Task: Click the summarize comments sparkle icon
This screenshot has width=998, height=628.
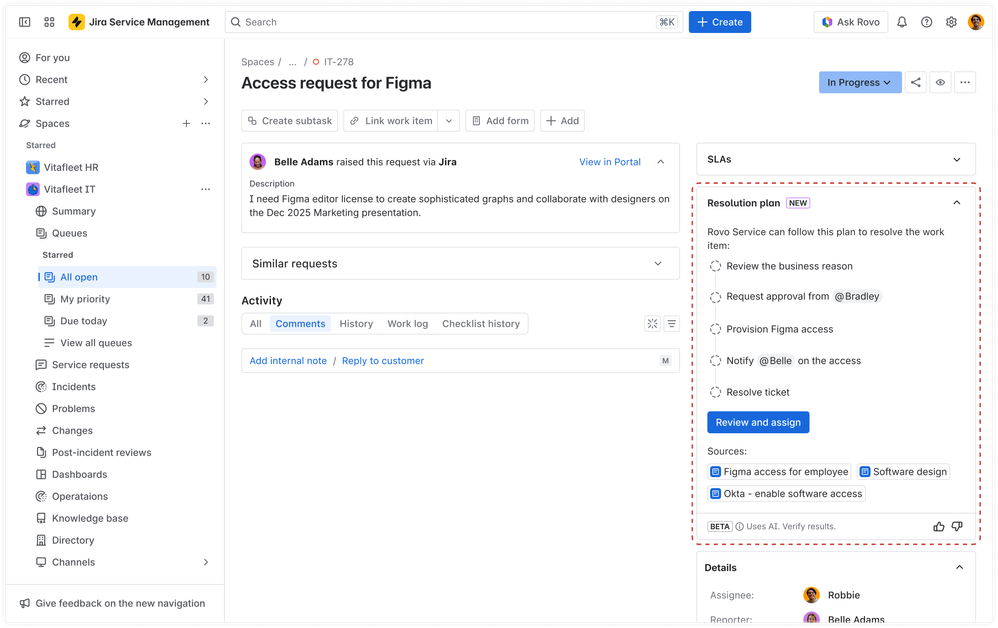Action: [652, 324]
